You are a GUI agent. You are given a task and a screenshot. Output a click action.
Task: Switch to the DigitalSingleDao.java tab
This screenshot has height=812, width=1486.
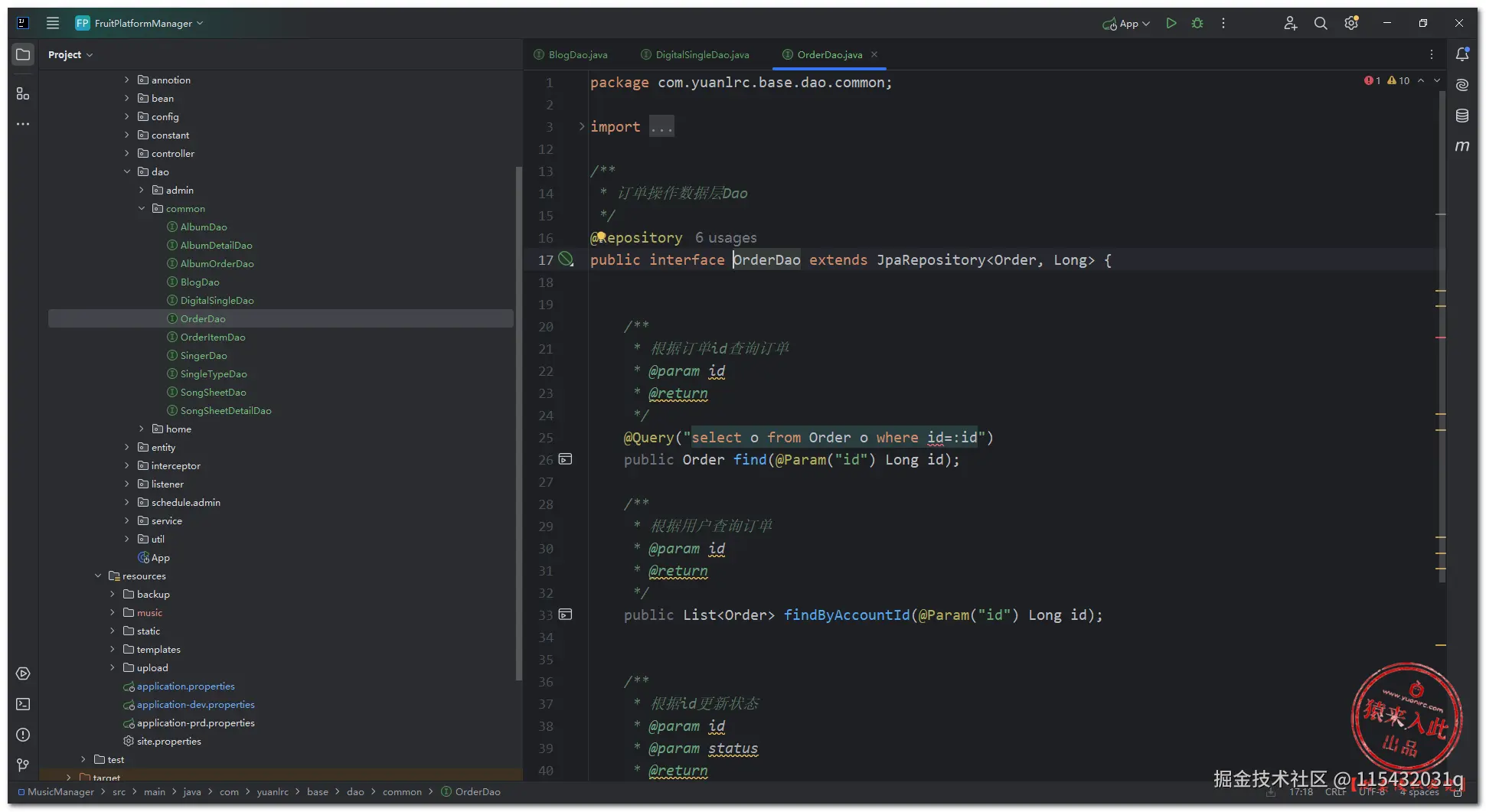pyautogui.click(x=695, y=54)
